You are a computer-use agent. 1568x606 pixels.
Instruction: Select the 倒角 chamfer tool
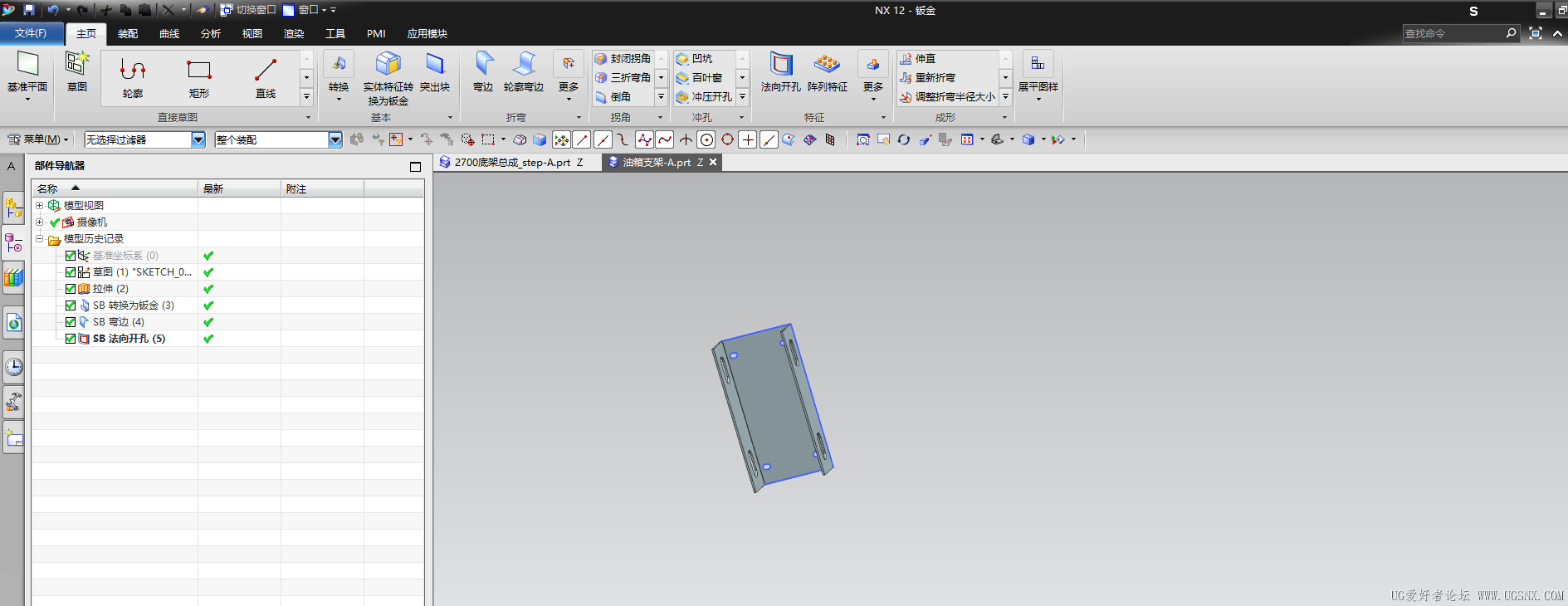tap(613, 97)
